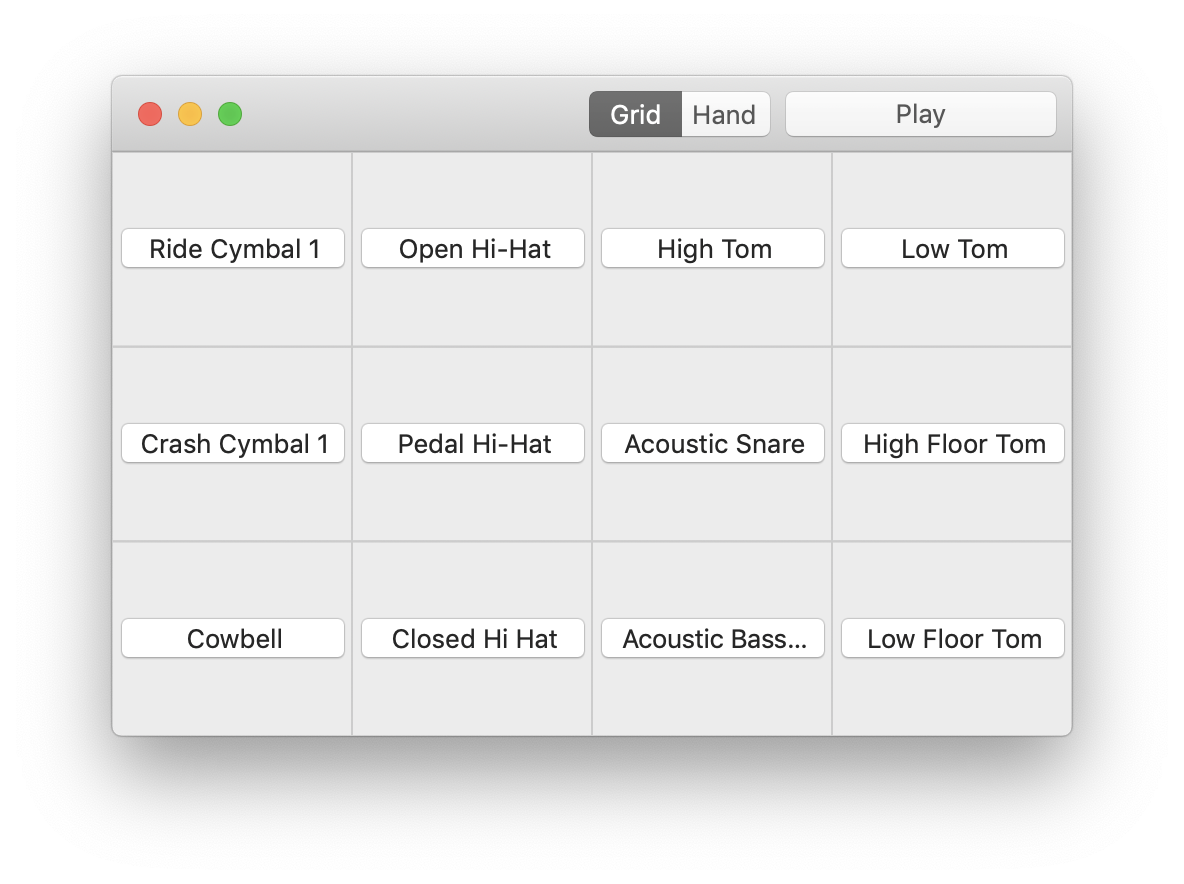Tap the High Tom pad
This screenshot has width=1184, height=884.
(713, 248)
